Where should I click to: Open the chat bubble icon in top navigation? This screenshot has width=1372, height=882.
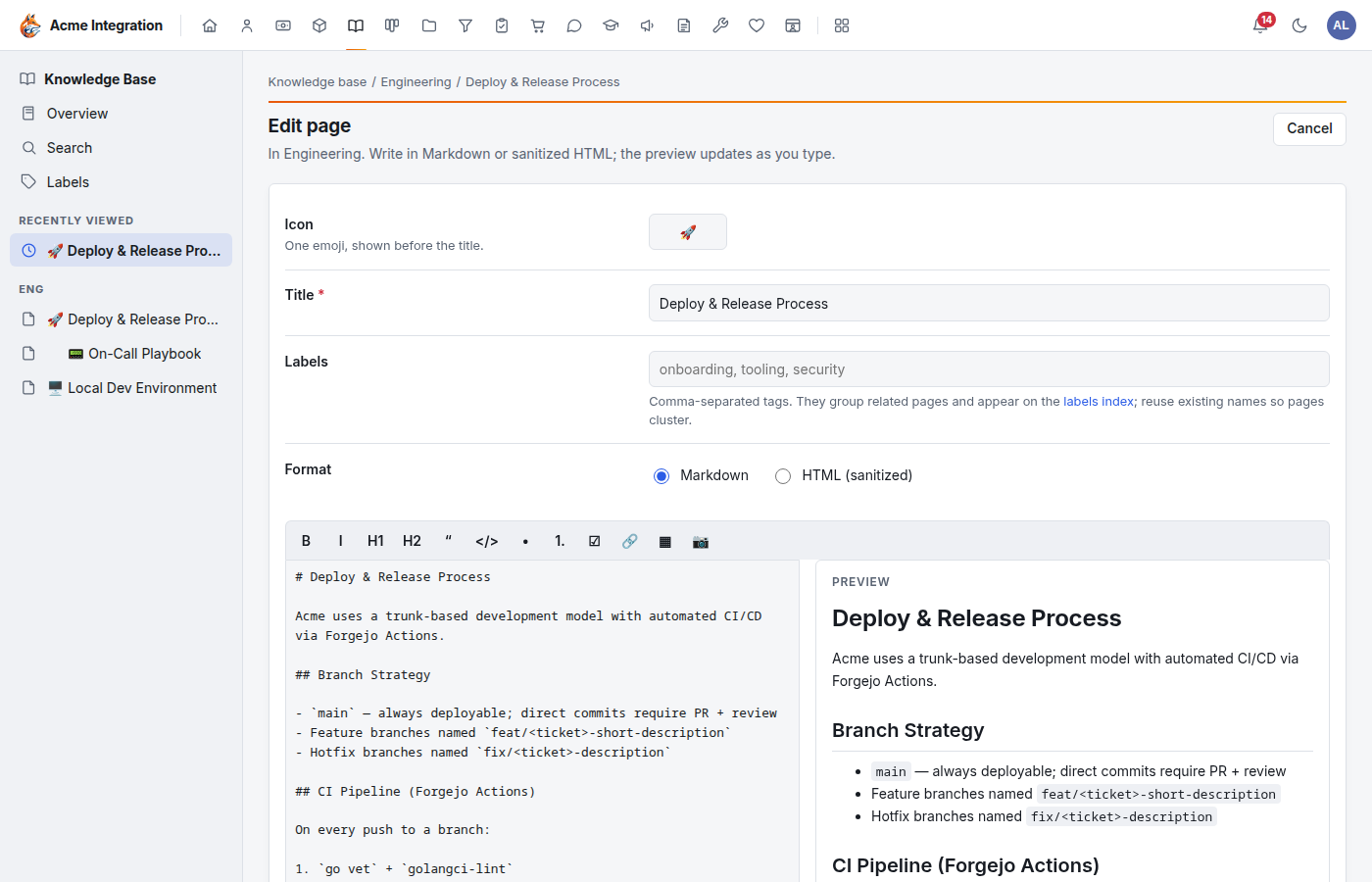click(x=574, y=25)
